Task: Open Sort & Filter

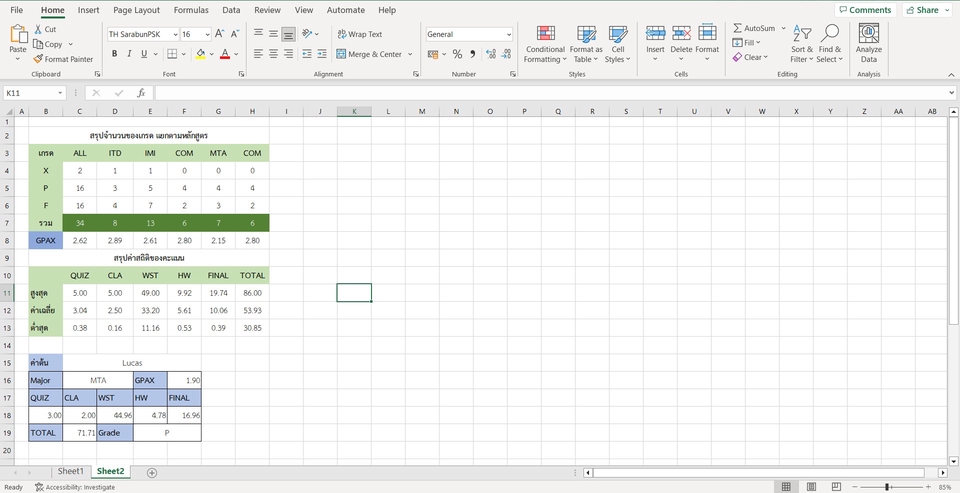Action: click(x=801, y=44)
